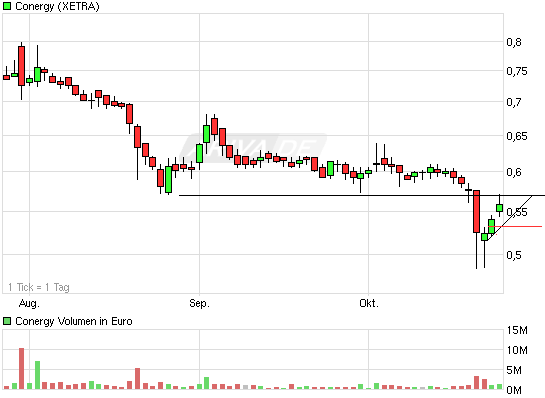
Task: Click the 0,7 price axis label
Action: click(x=513, y=102)
